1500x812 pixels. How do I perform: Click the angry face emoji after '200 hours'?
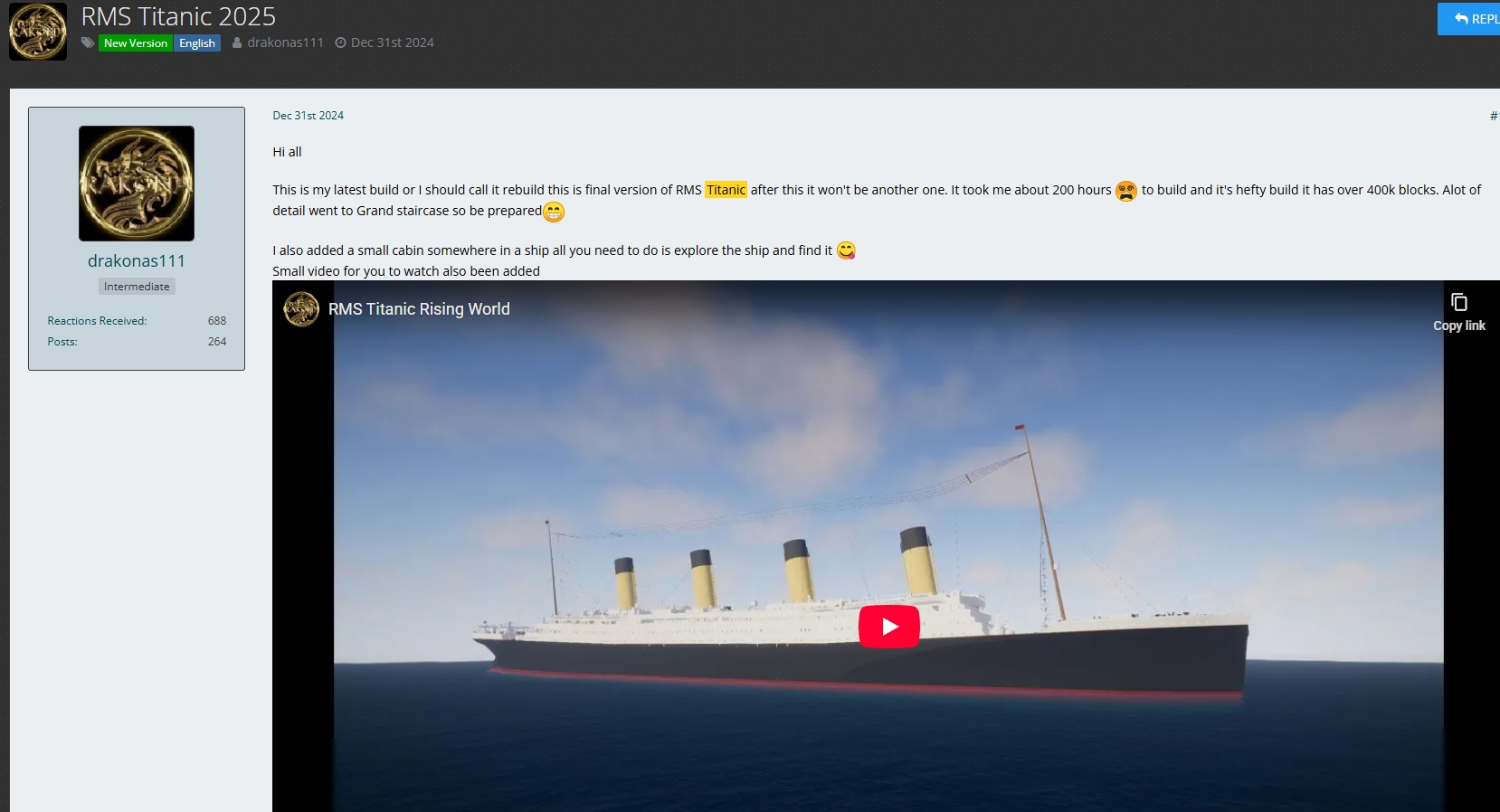(x=1125, y=191)
